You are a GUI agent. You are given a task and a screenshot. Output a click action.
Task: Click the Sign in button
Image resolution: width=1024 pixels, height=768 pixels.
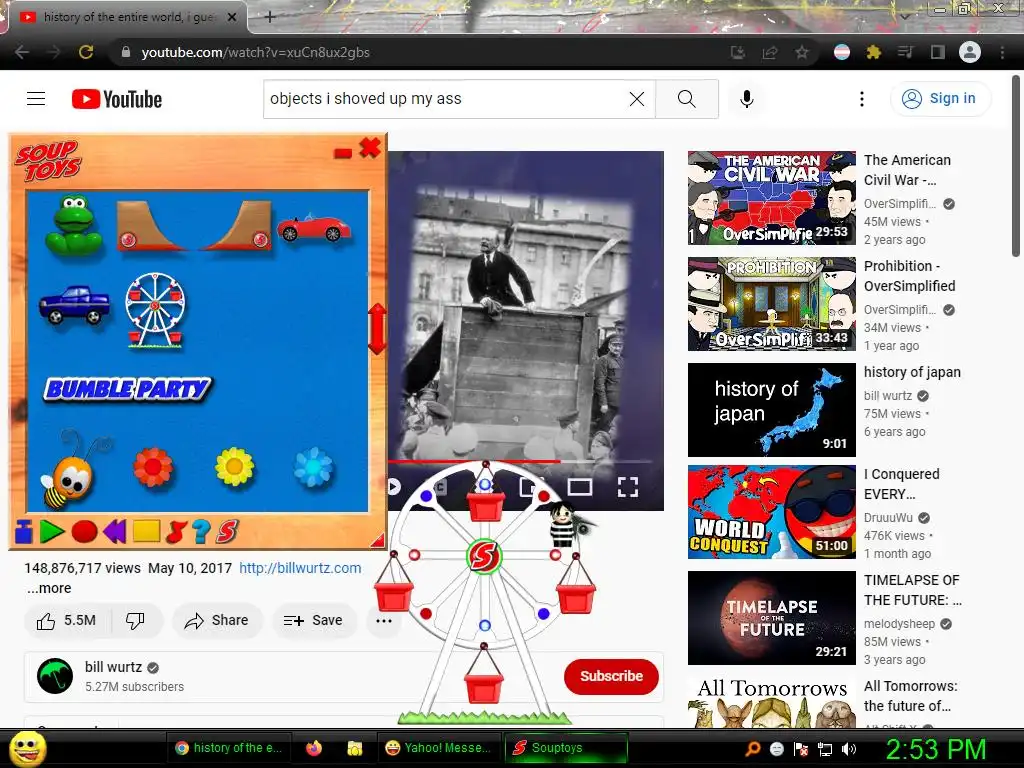coord(940,99)
